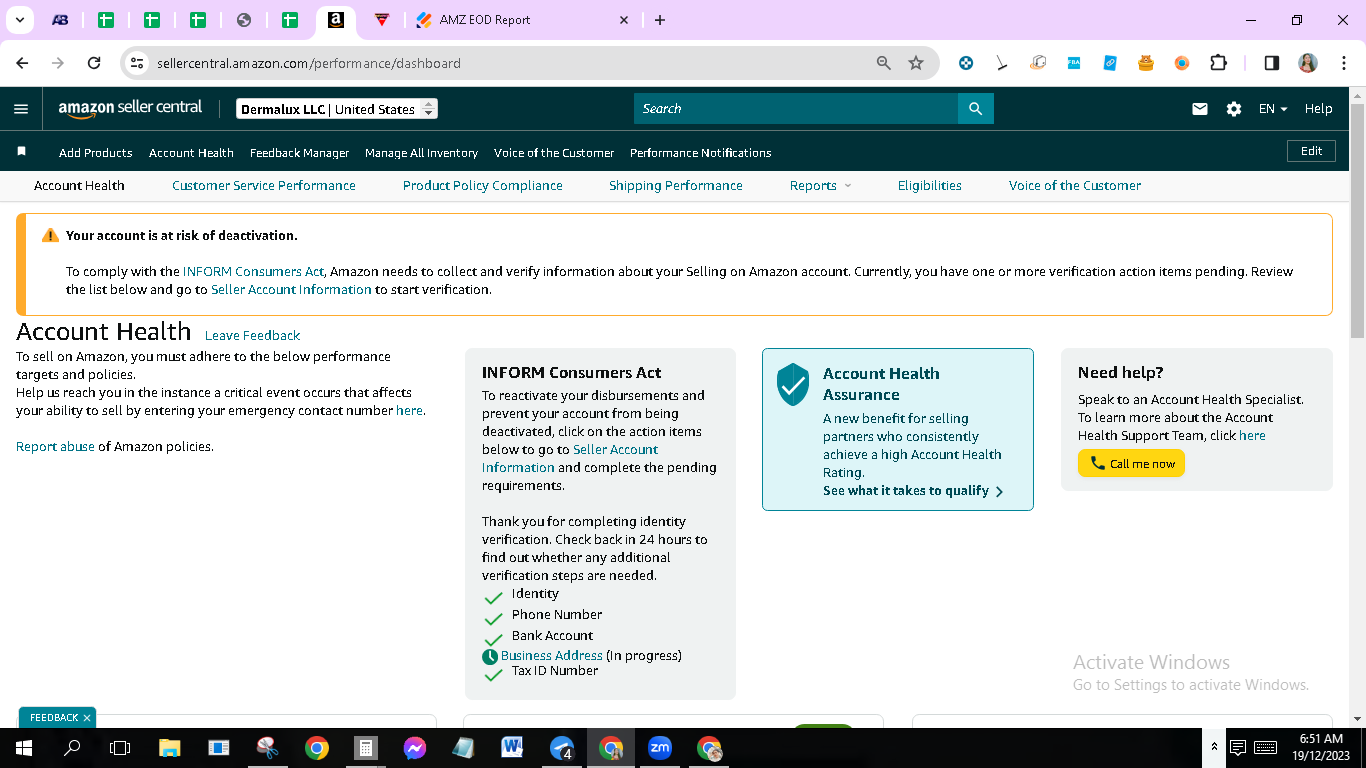Open the EN language dropdown
The image size is (1366, 768).
pyautogui.click(x=1273, y=109)
